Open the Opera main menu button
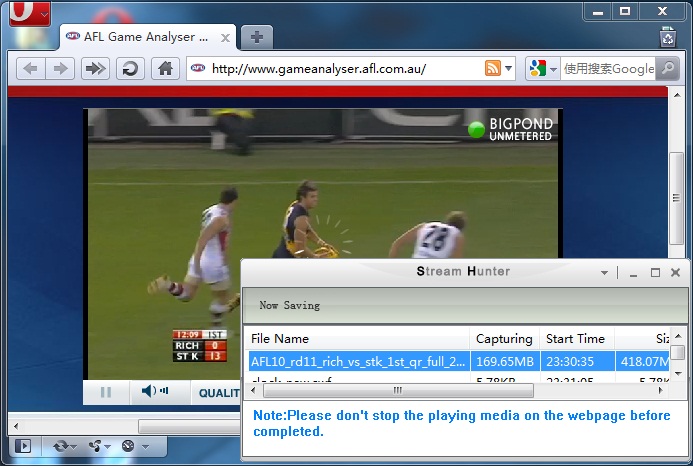This screenshot has width=693, height=468. click(29, 13)
